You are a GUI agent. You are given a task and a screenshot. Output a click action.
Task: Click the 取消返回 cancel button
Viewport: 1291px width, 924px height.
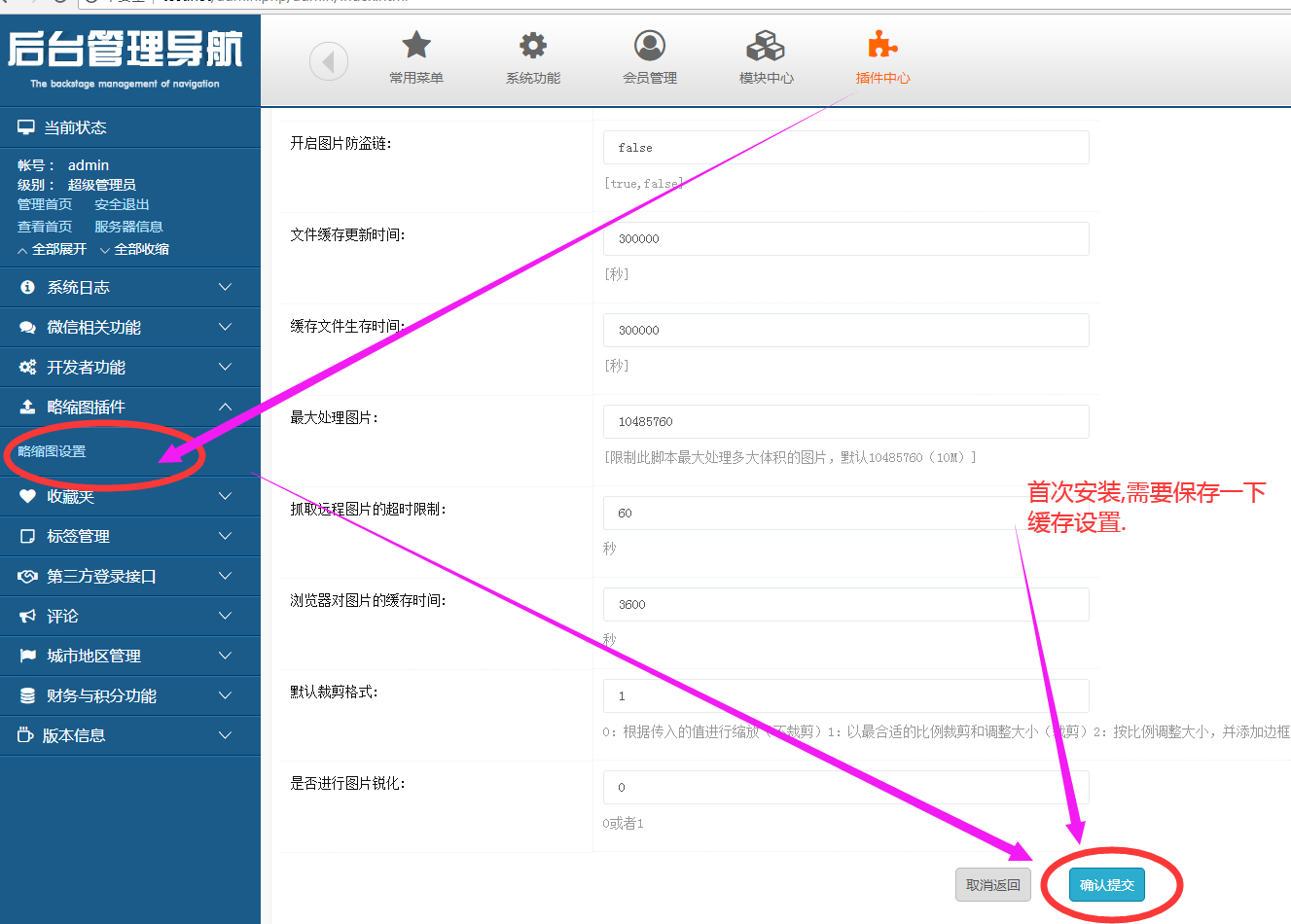(992, 885)
